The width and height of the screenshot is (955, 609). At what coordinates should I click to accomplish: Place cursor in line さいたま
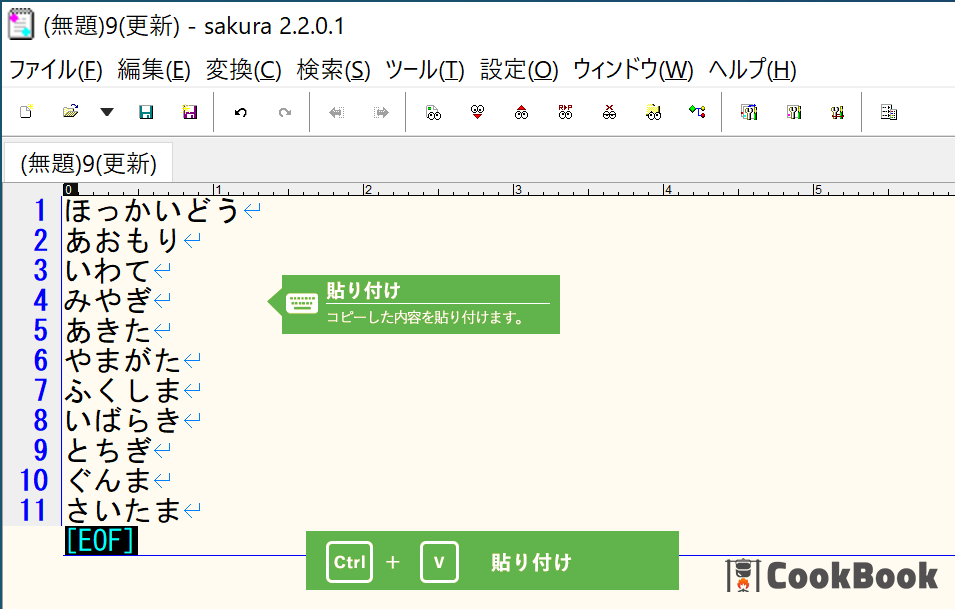tap(122, 510)
